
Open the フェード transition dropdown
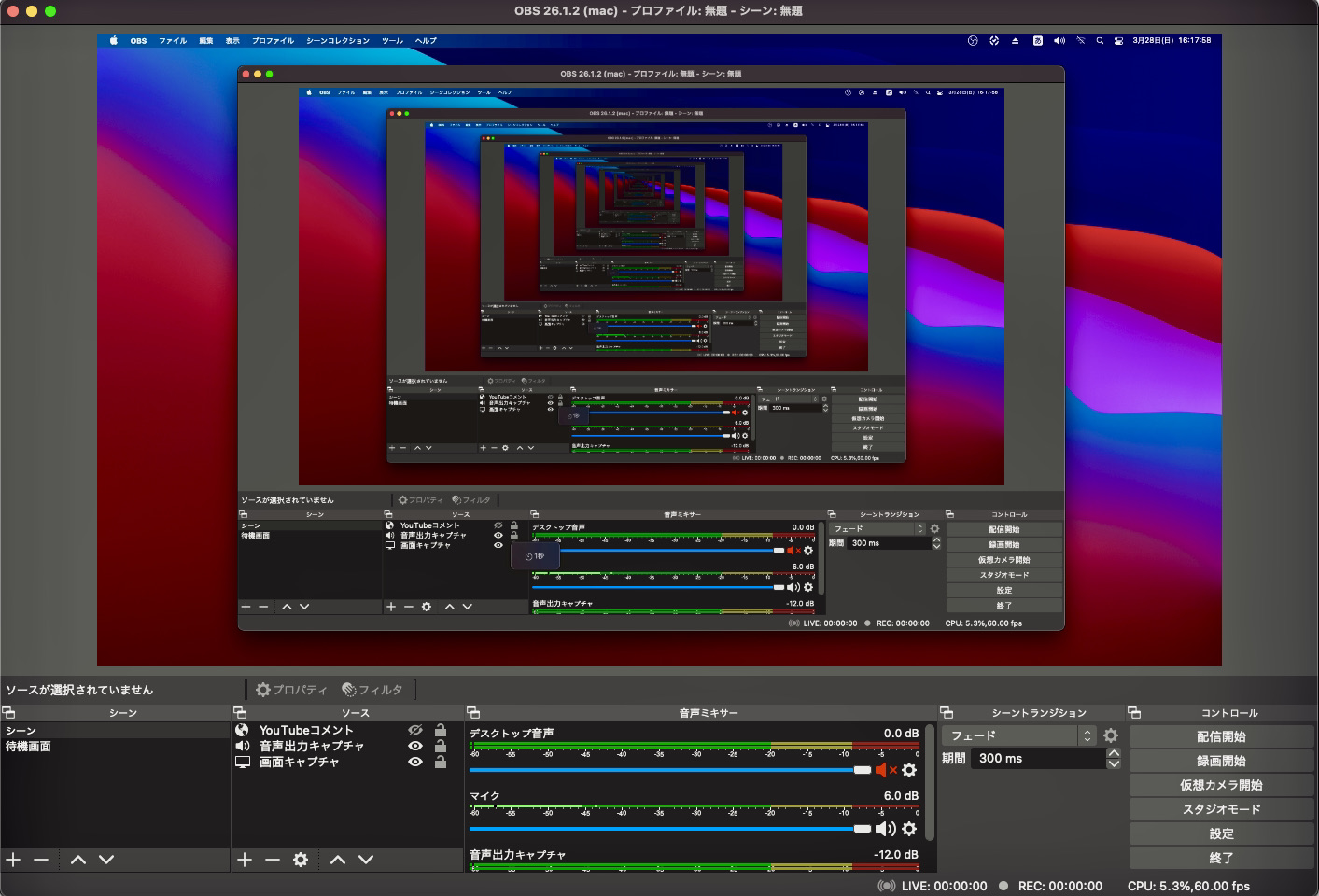(x=1017, y=735)
